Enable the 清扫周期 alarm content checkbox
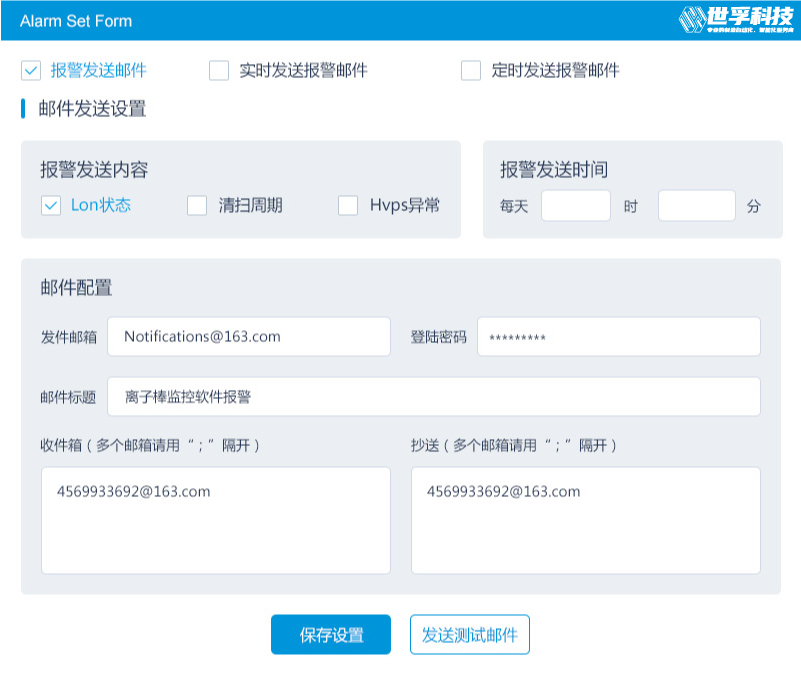801x676 pixels. [x=195, y=205]
